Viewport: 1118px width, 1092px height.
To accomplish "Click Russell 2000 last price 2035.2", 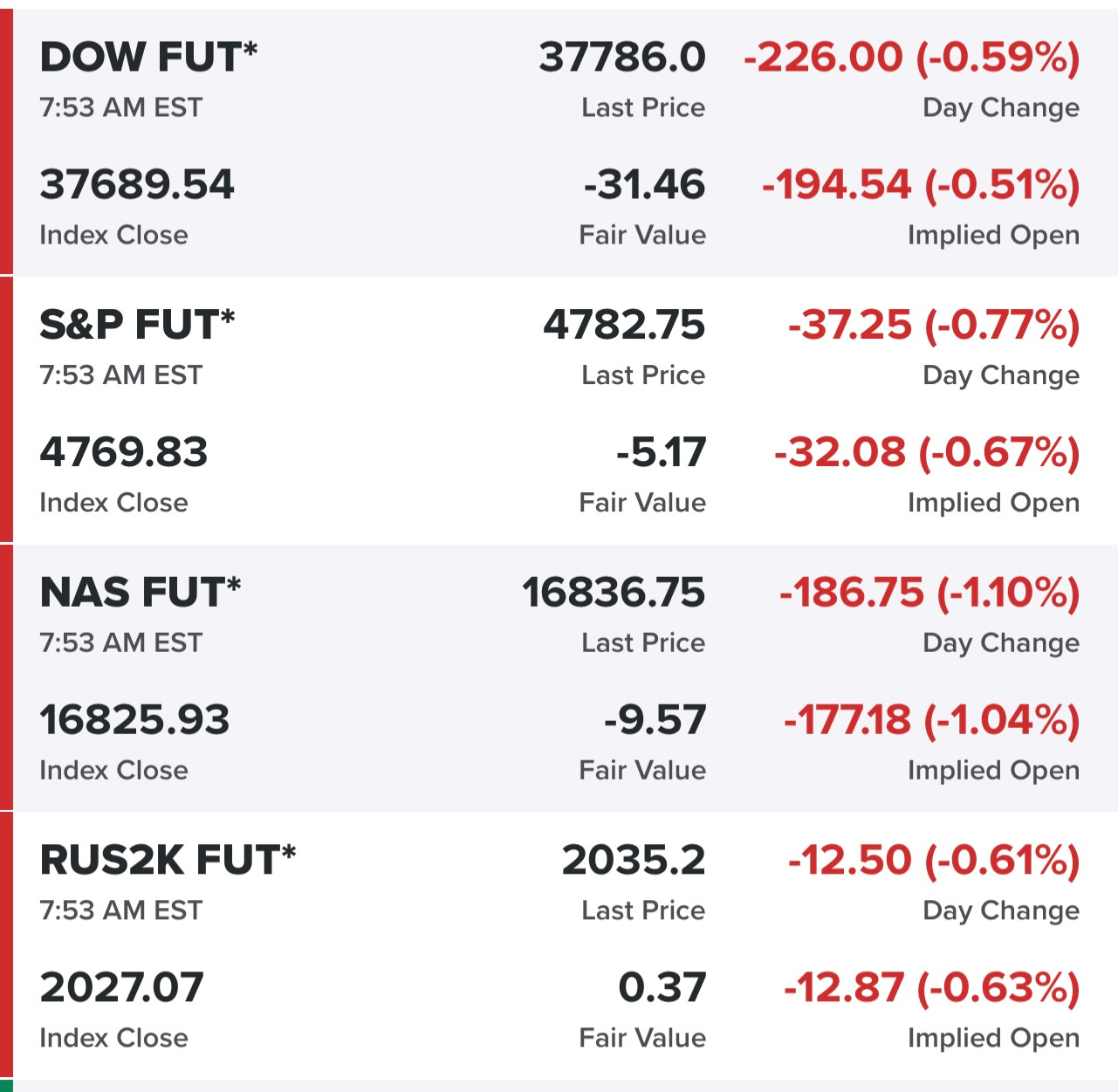I will (634, 860).
